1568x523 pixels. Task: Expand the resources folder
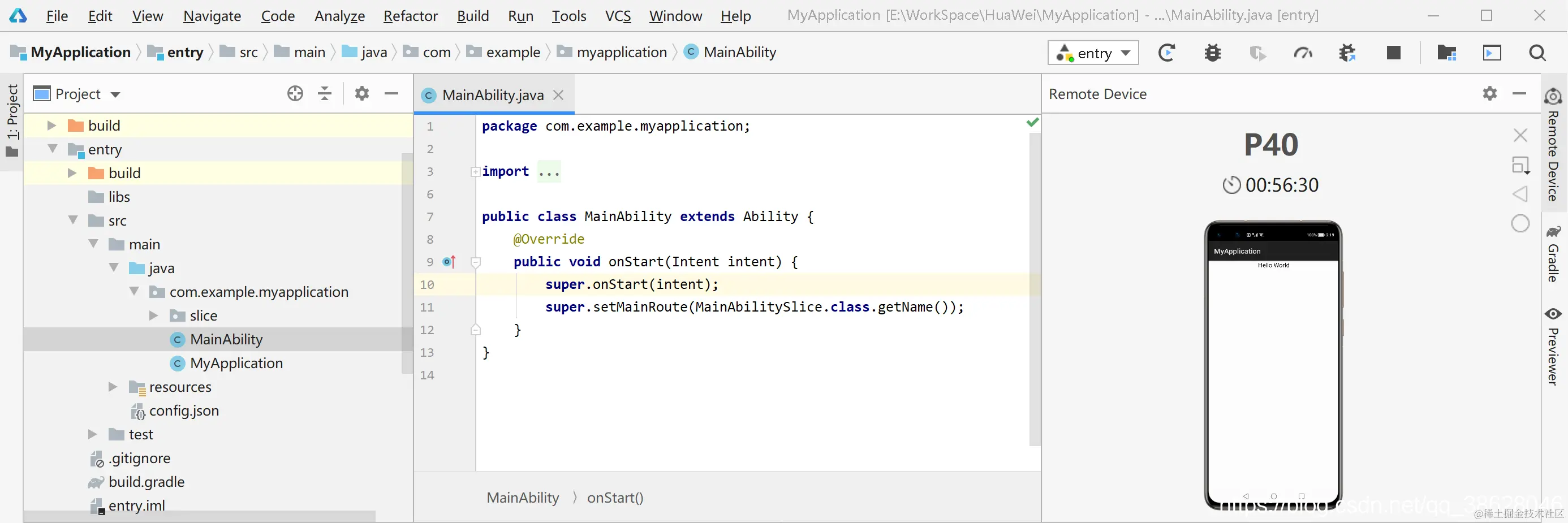[x=113, y=386]
